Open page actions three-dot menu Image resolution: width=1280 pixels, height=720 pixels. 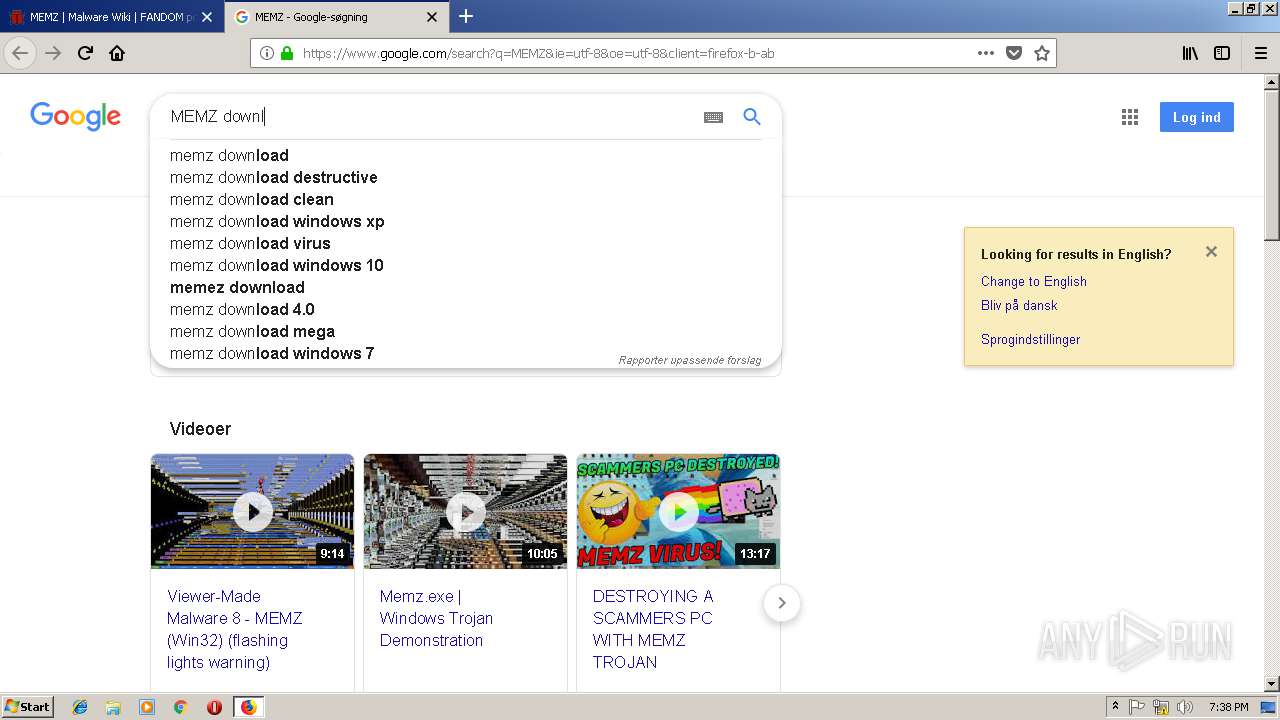pos(986,53)
